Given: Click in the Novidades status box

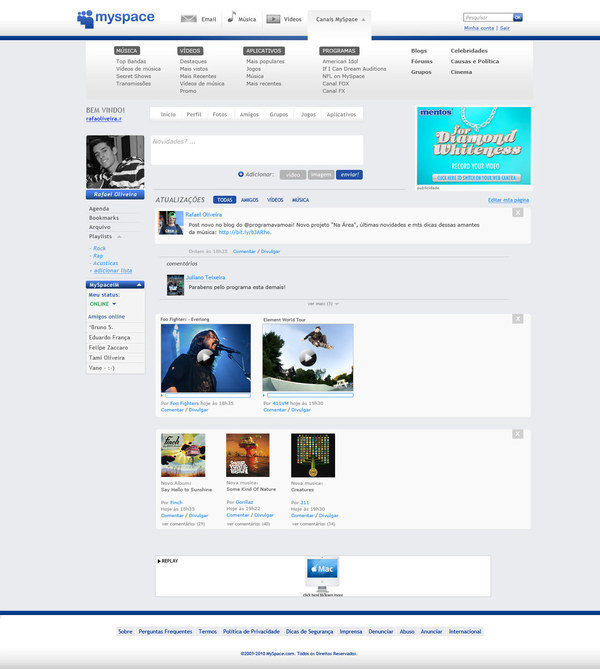Looking at the screenshot, I should [257, 150].
